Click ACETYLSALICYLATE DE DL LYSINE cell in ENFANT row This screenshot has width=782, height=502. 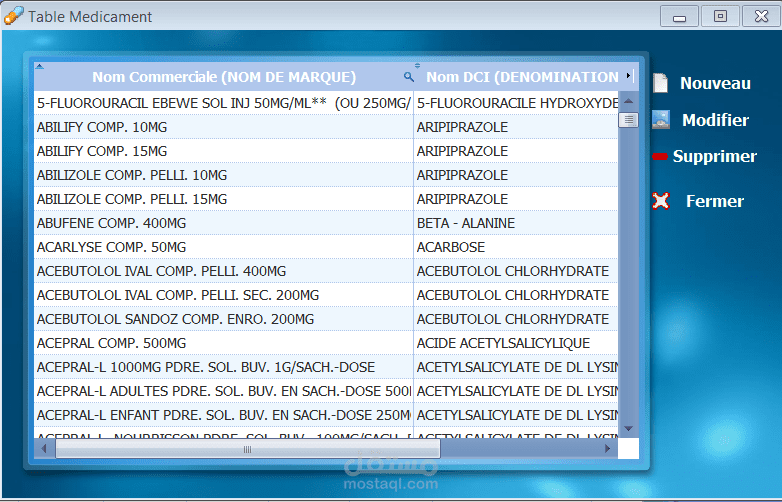[x=516, y=415]
